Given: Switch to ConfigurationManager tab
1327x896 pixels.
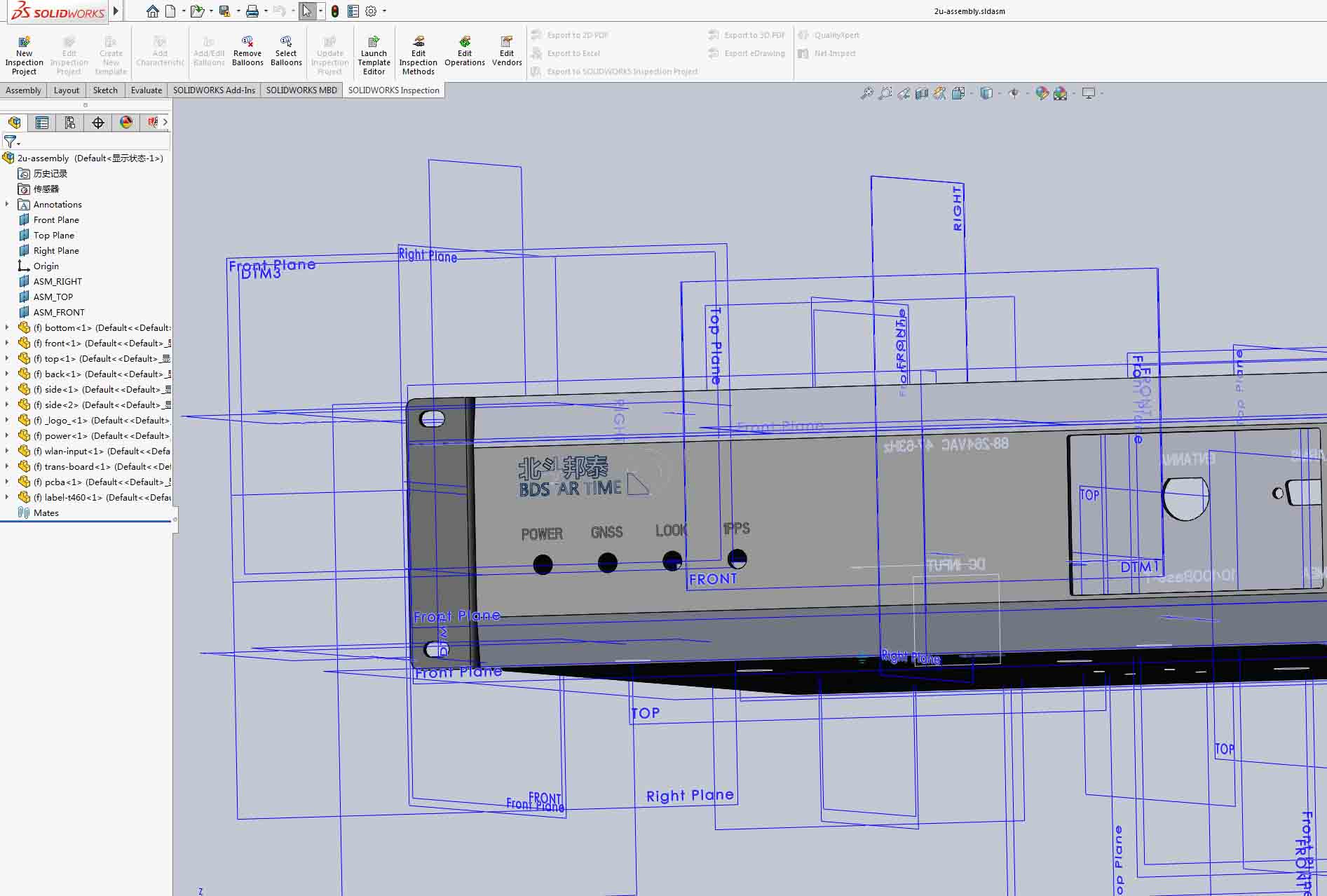Looking at the screenshot, I should 70,123.
